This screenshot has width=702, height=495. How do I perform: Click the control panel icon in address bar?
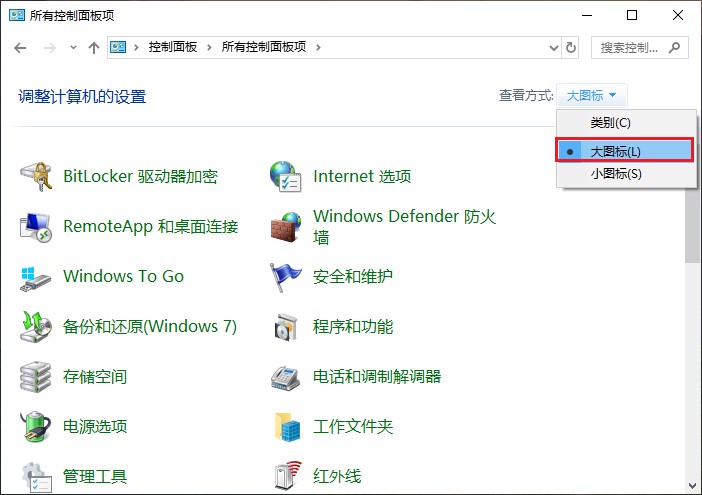(x=118, y=47)
